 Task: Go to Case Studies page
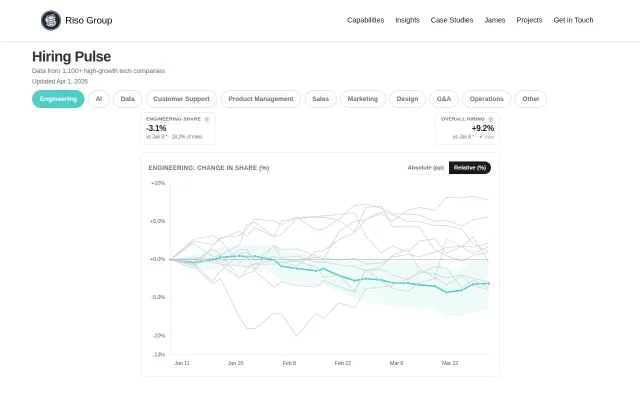tap(452, 20)
